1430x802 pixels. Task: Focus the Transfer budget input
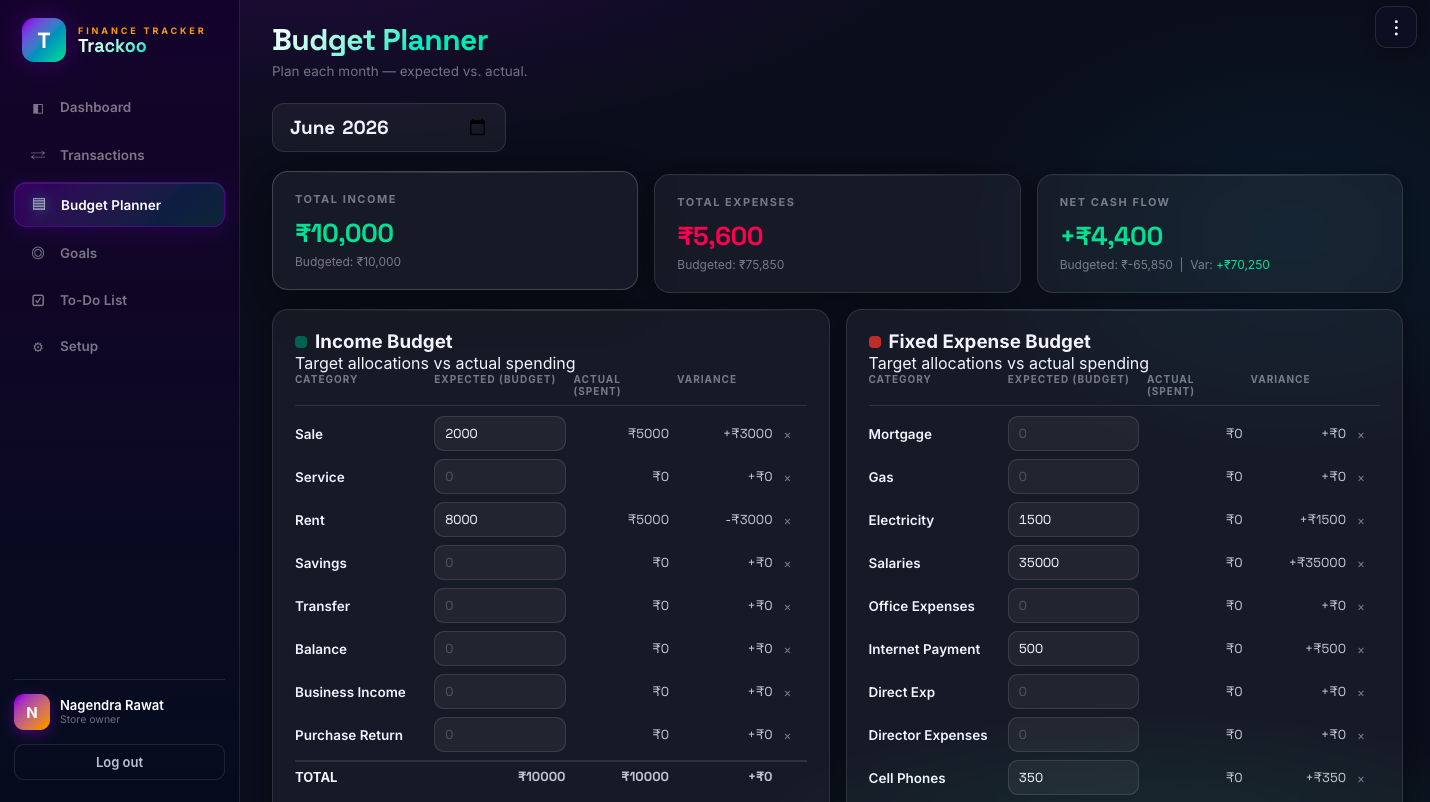(500, 606)
